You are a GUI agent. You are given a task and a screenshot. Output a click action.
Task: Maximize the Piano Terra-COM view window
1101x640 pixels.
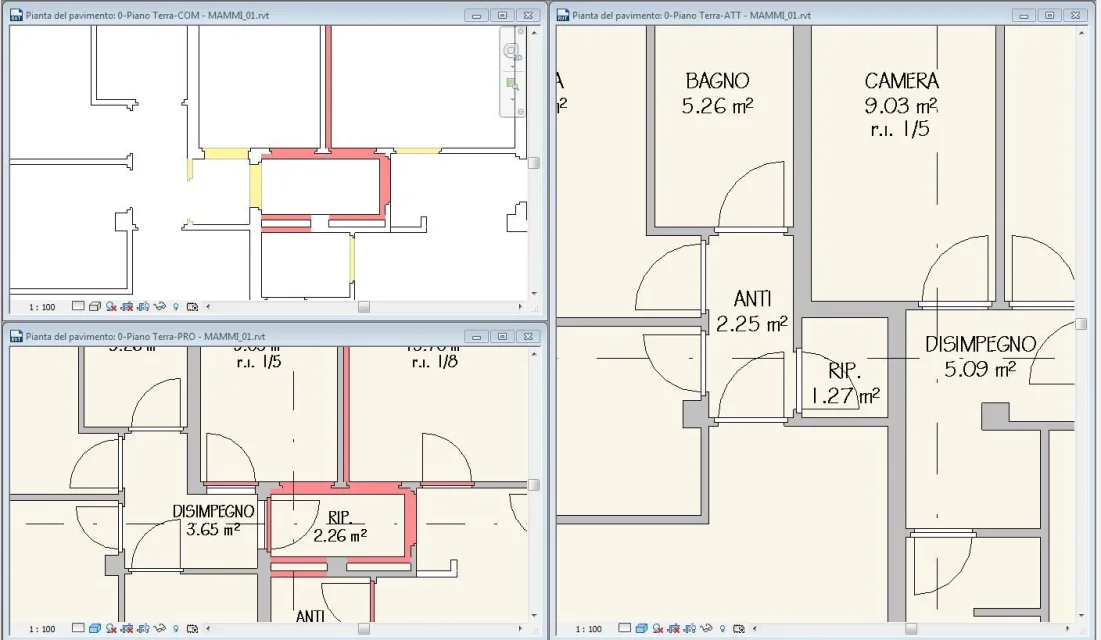click(502, 15)
